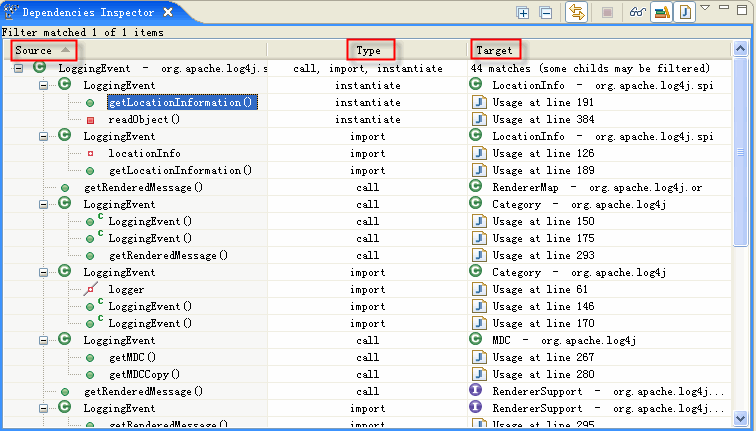Select LoggingEvent() constructor used at line 175
This screenshot has width=756, height=431.
(x=150, y=238)
